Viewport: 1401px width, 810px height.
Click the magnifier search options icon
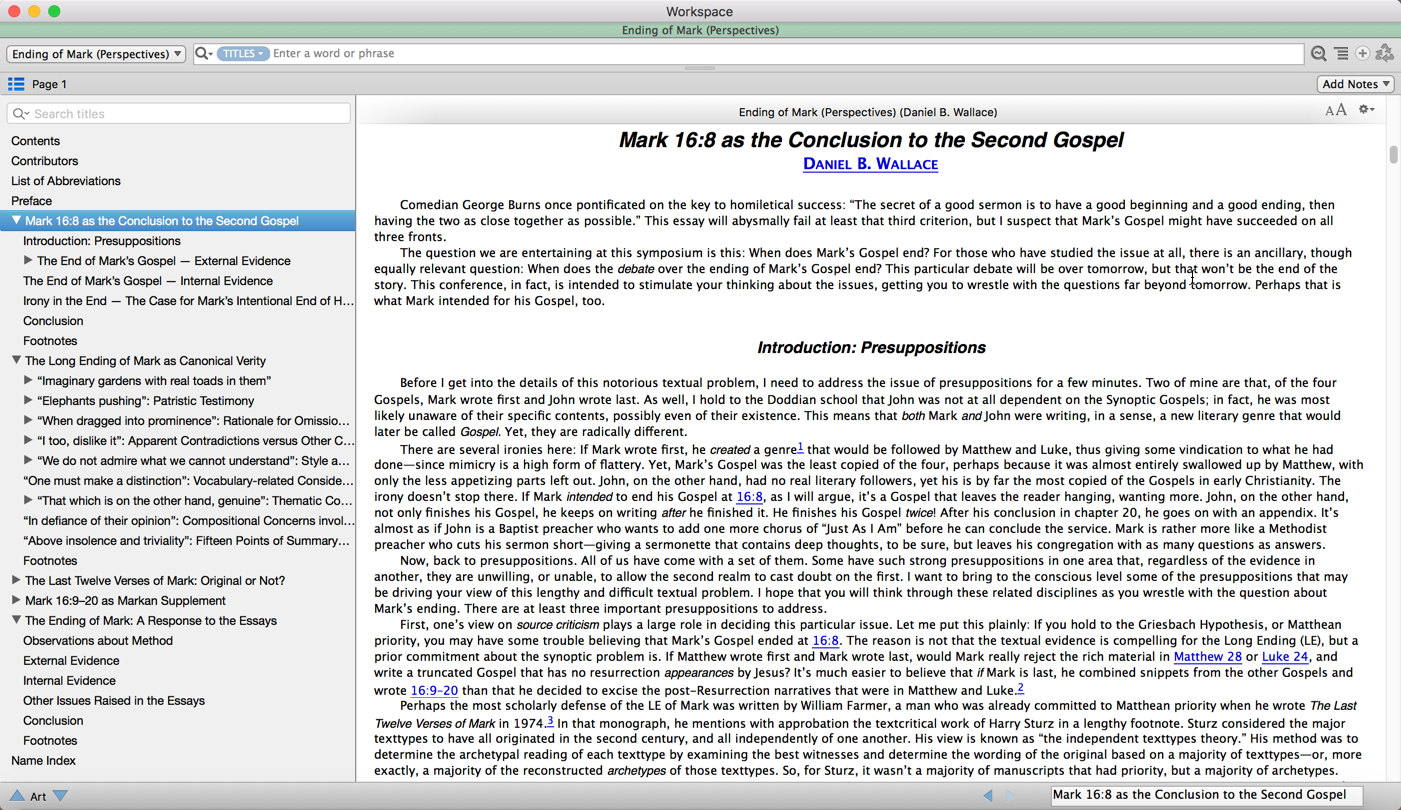click(x=203, y=54)
